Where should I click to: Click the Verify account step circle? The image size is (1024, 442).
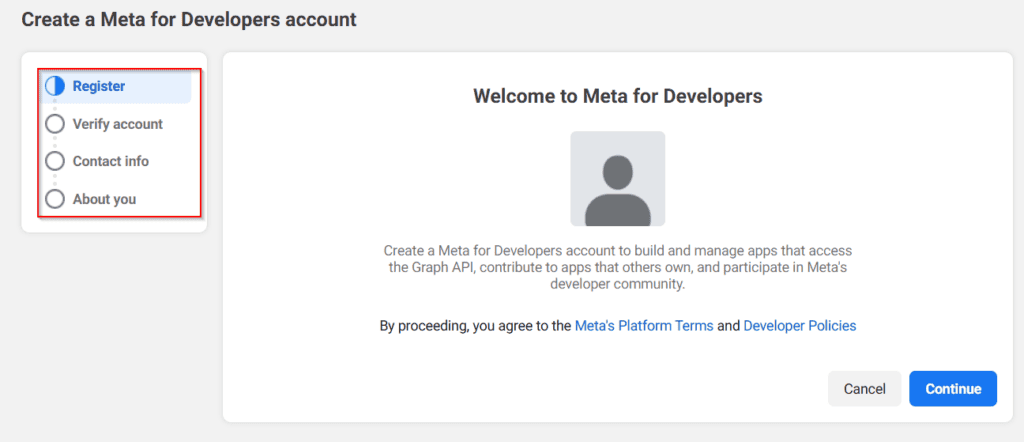55,124
